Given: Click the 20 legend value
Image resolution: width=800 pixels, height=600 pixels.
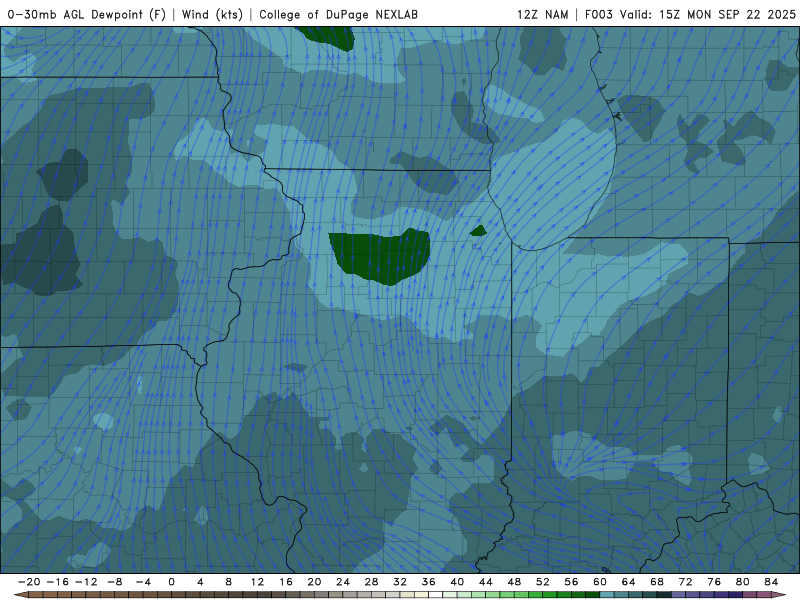Looking at the screenshot, I should tap(314, 582).
